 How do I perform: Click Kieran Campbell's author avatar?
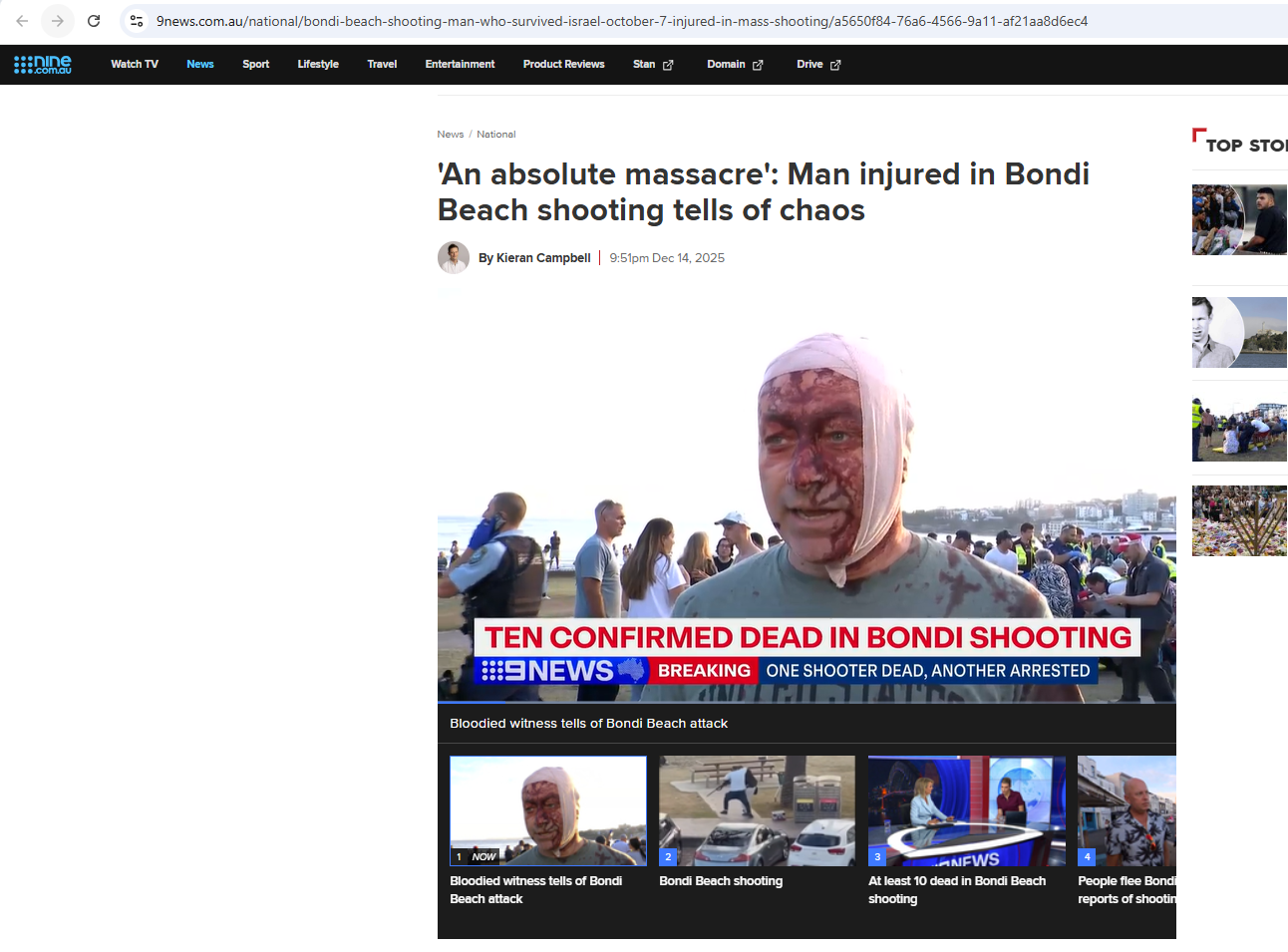click(x=454, y=258)
